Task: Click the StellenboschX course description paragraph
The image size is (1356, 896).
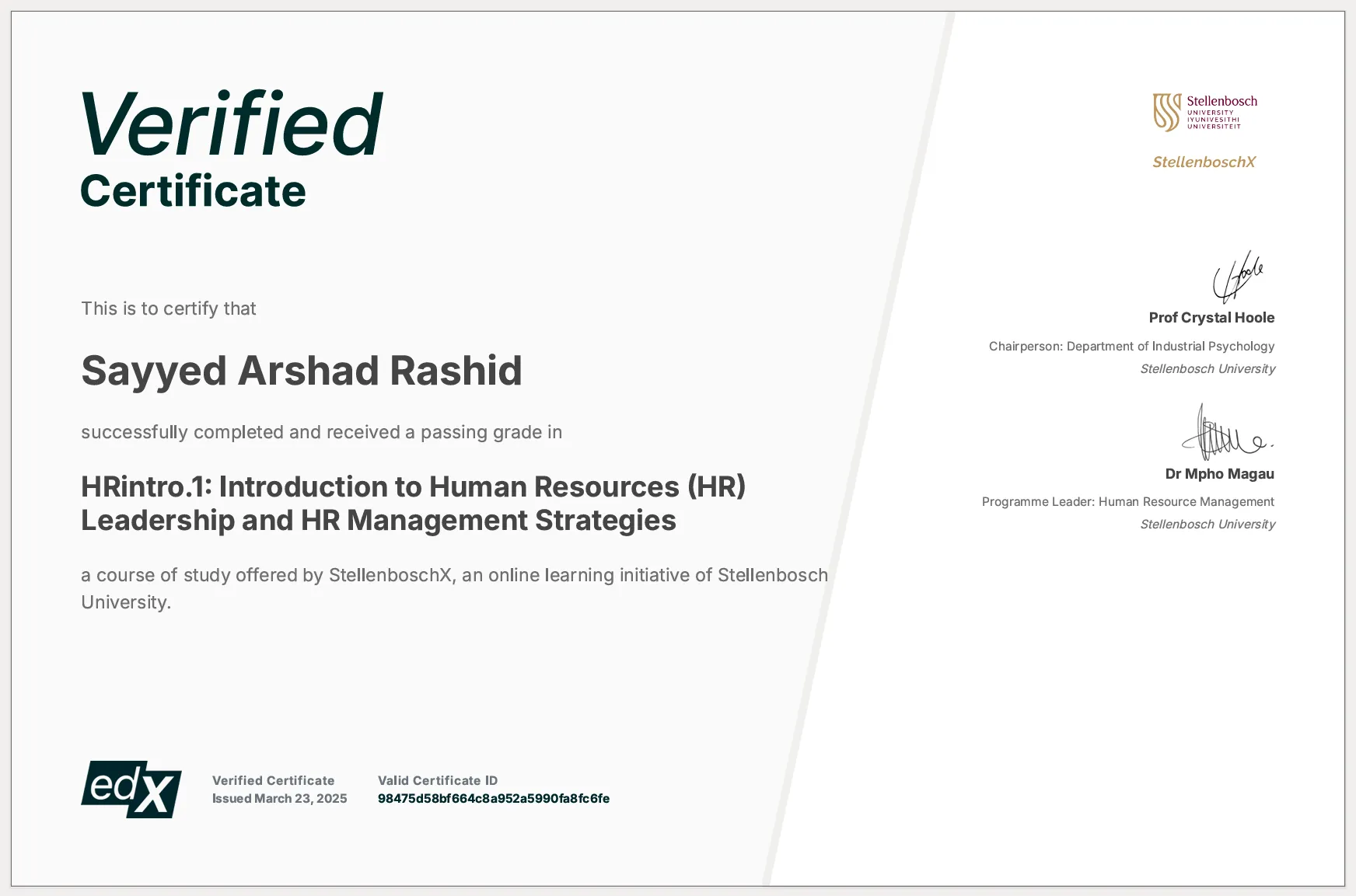Action: [x=454, y=588]
